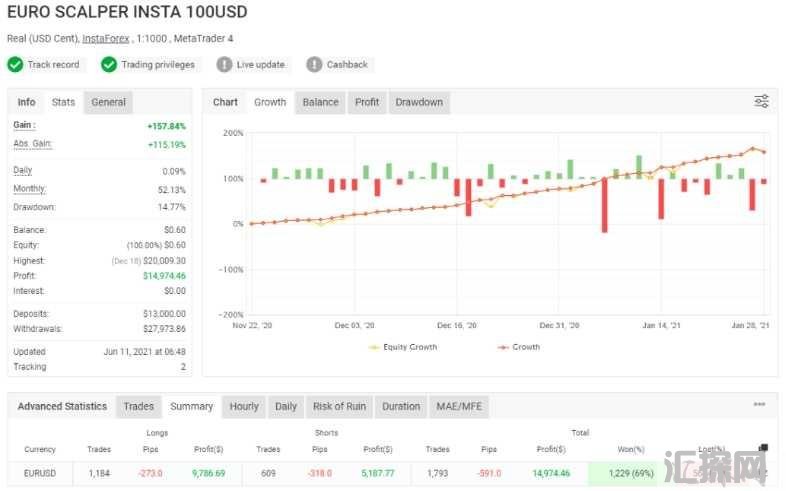Screen dimensions: 786x491
Task: Click the Won(%) column header
Action: tap(631, 449)
